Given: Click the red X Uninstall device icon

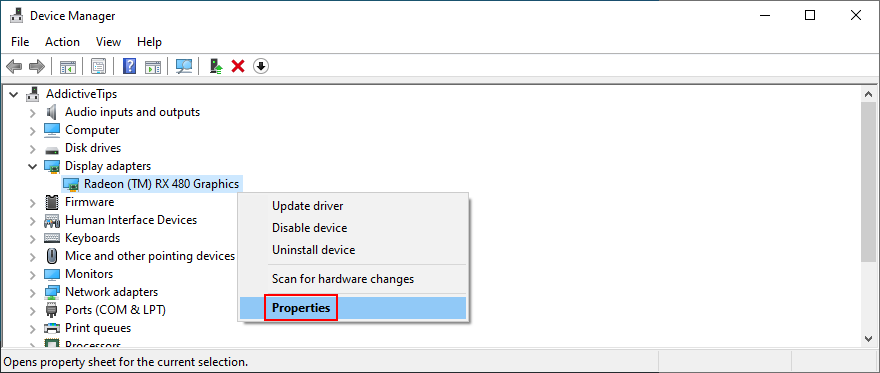Looking at the screenshot, I should click(238, 66).
